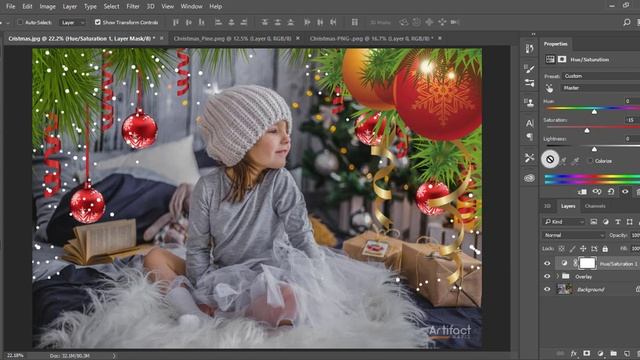Uncheck Show Transform Controls
The width and height of the screenshot is (640, 360).
[x=98, y=22]
